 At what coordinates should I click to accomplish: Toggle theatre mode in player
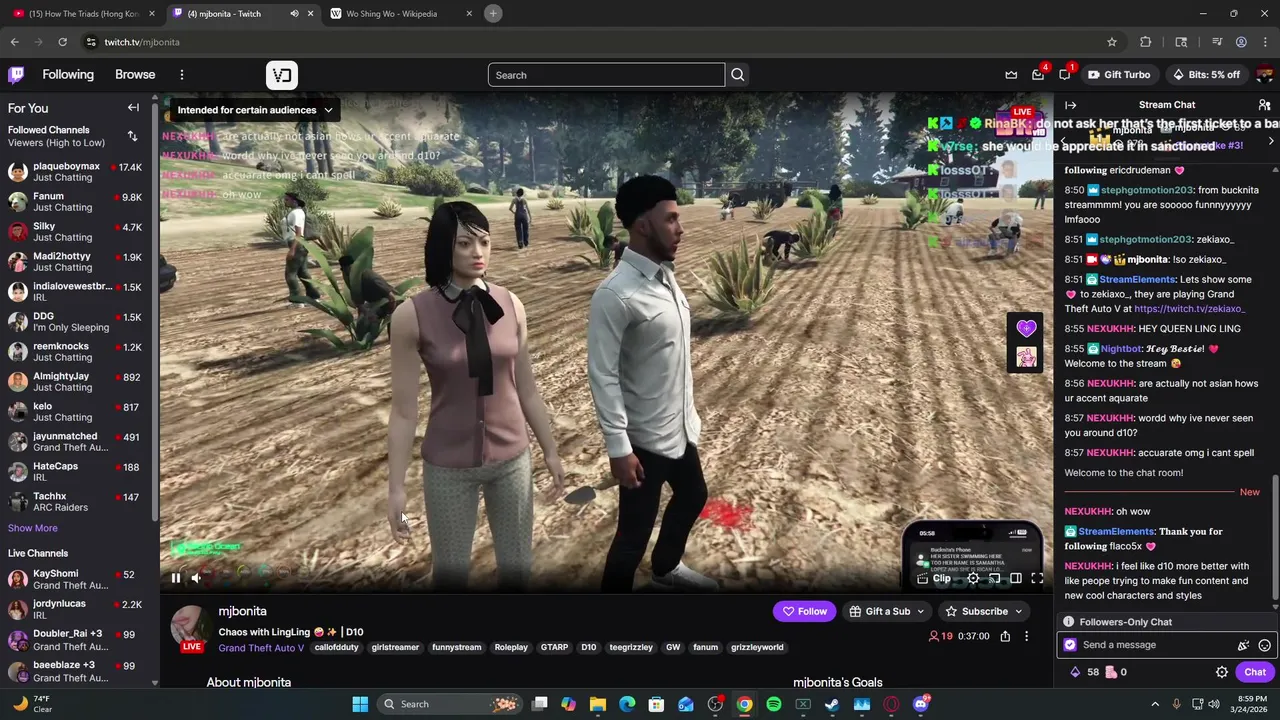click(x=1016, y=578)
